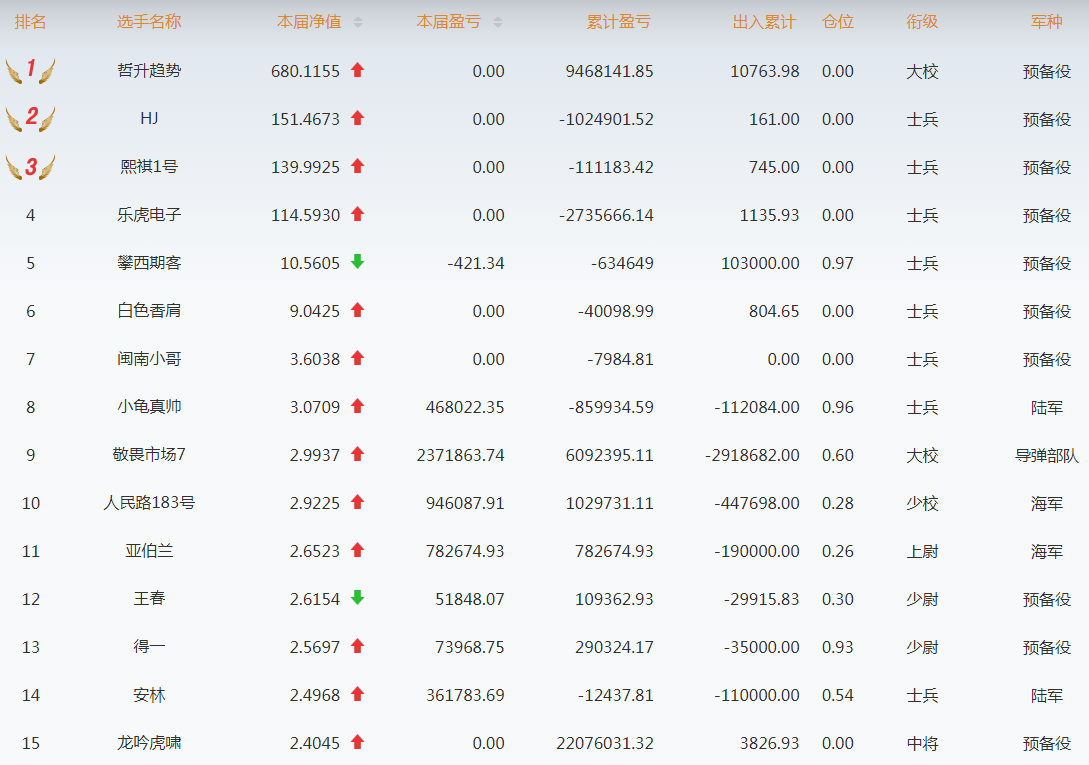Click the value -1024901.52
Viewport: 1089px width, 765px height.
point(606,119)
